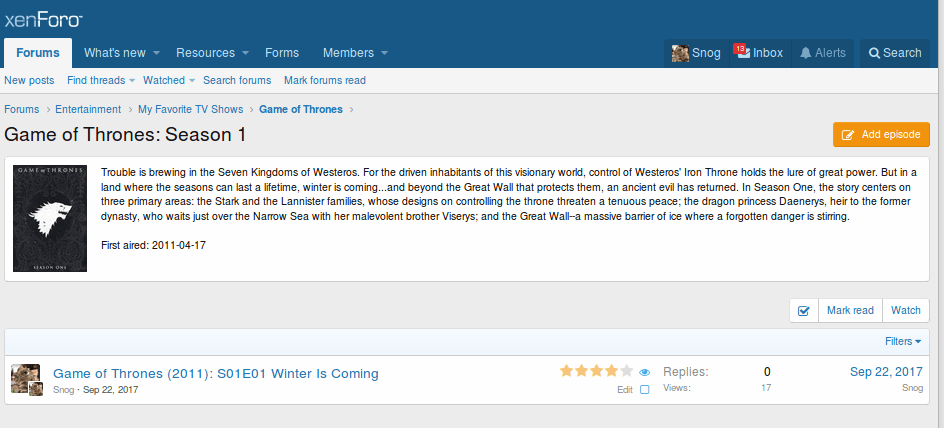
Task: Open Search in the top bar
Action: tap(895, 53)
